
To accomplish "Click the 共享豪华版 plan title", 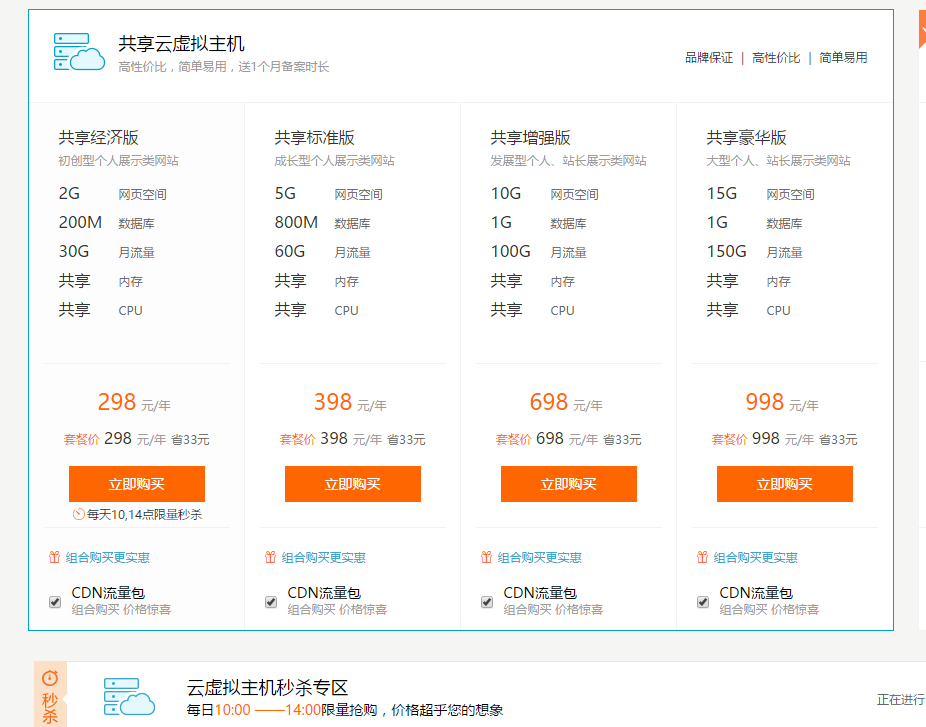I will (747, 138).
